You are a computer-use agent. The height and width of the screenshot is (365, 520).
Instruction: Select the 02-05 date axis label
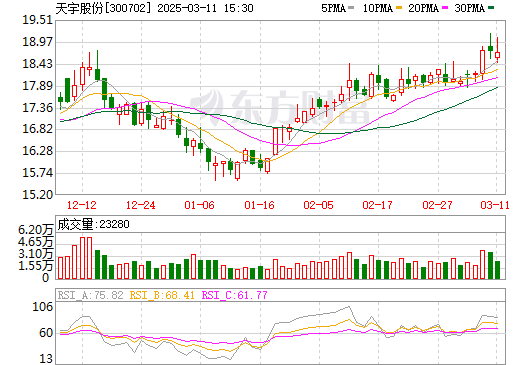(x=318, y=205)
